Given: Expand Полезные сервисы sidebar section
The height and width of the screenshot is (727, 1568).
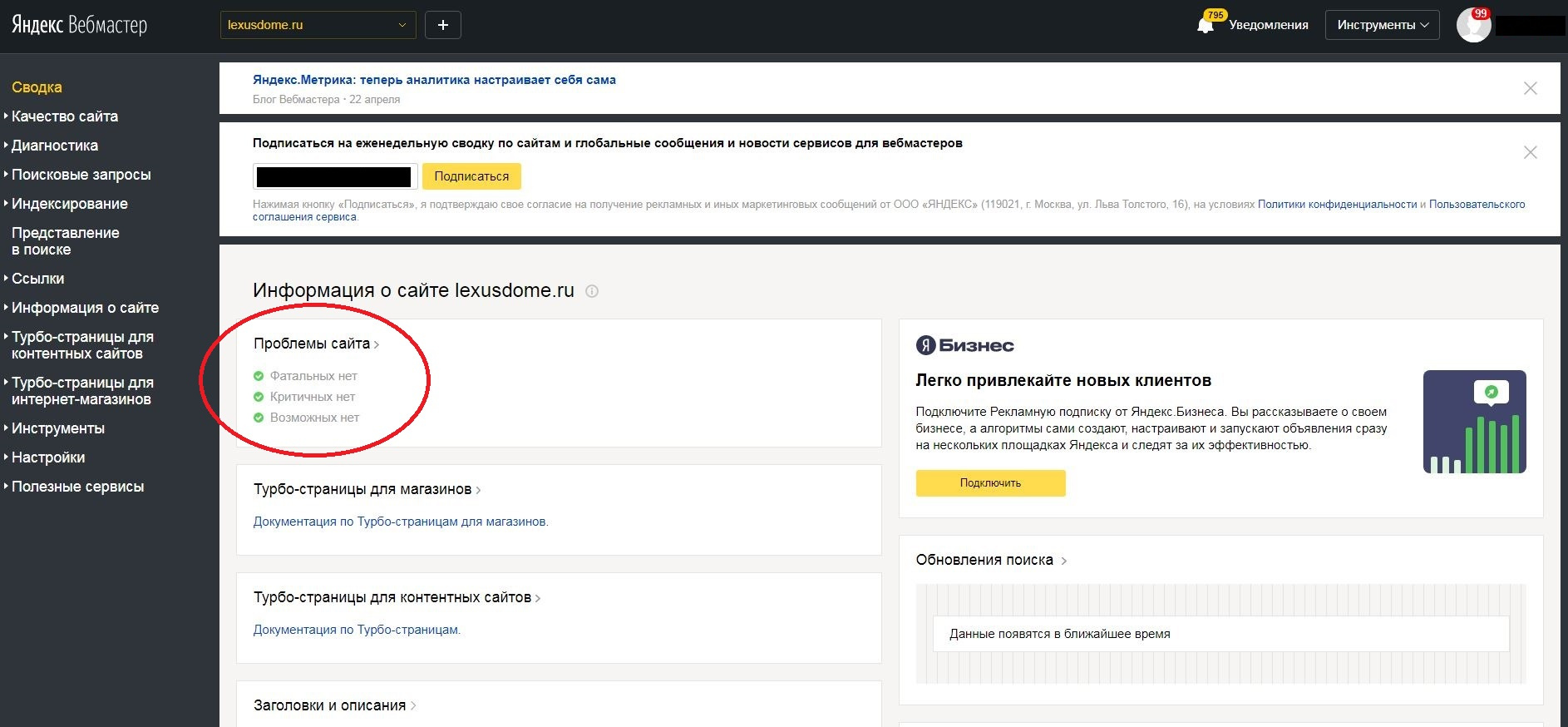Looking at the screenshot, I should (77, 487).
